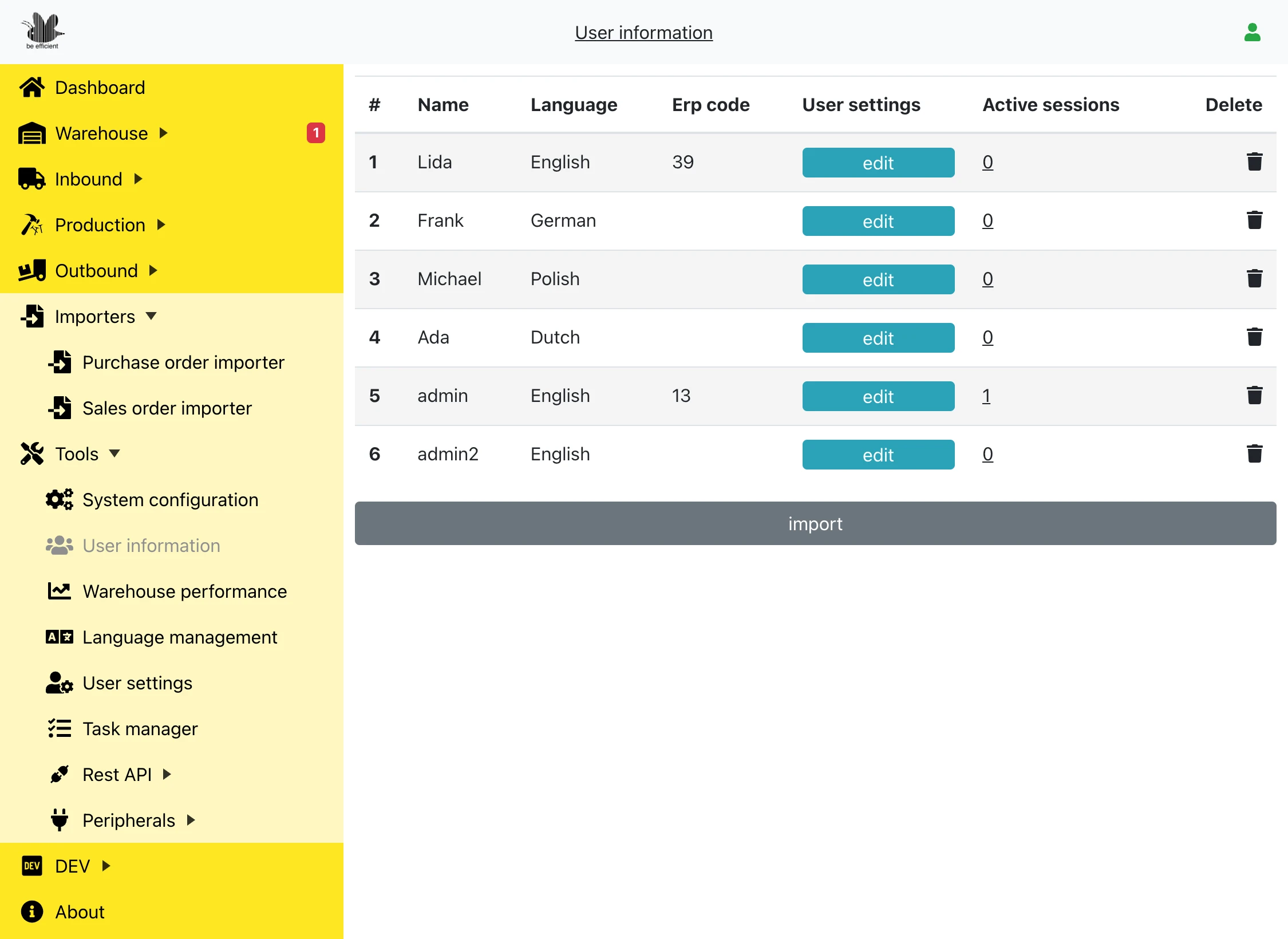The width and height of the screenshot is (1288, 939).
Task: Expand the DEV submenu arrow
Action: [106, 866]
